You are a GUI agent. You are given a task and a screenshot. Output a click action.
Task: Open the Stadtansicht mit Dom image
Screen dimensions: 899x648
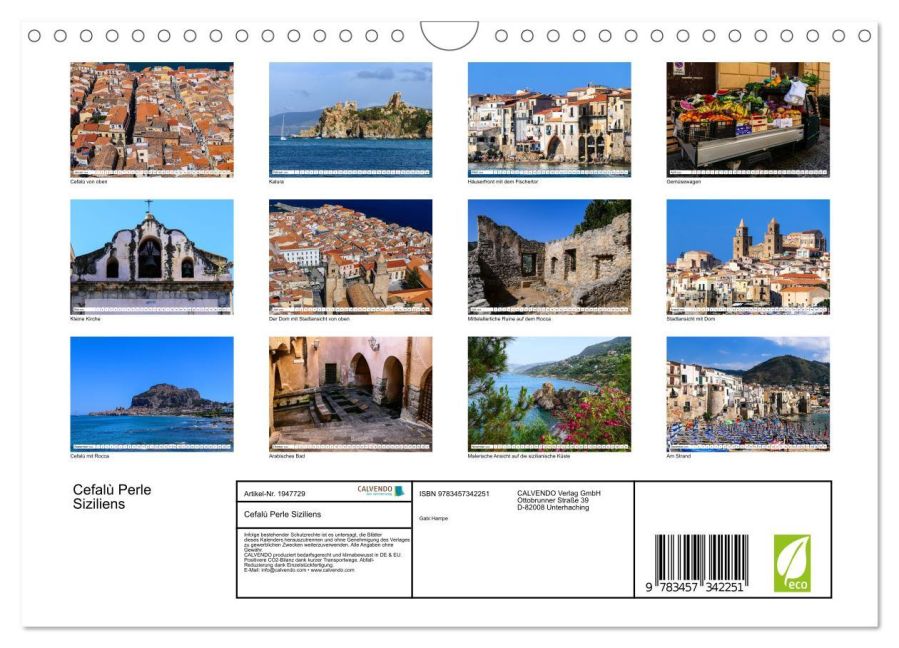pyautogui.click(x=748, y=256)
